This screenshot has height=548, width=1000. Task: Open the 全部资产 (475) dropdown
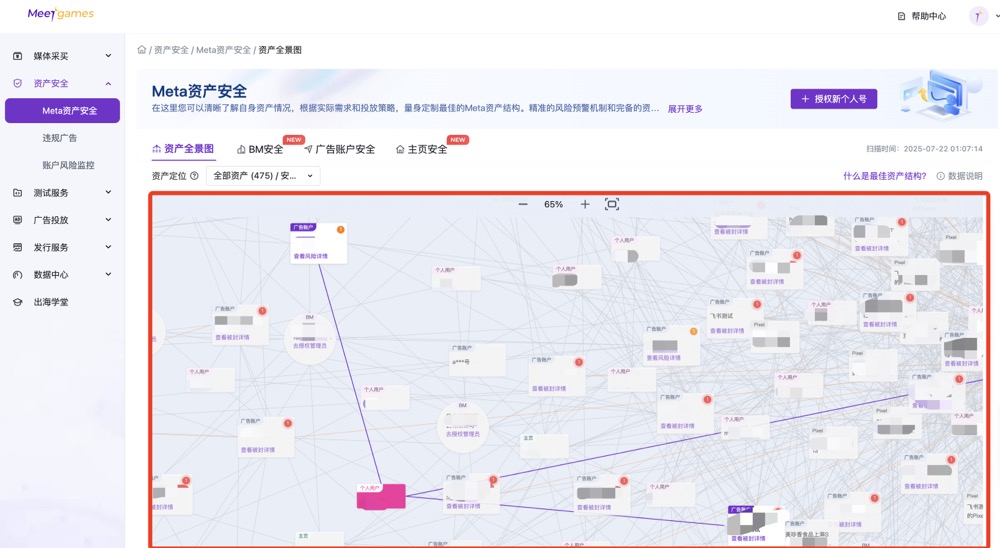tap(263, 176)
